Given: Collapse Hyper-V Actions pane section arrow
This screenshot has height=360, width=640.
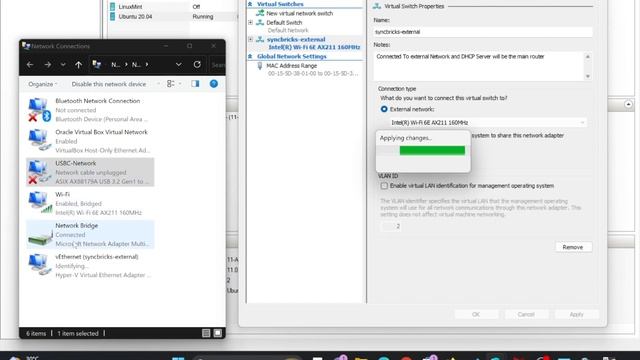Looking at the screenshot, I should 628,105.
